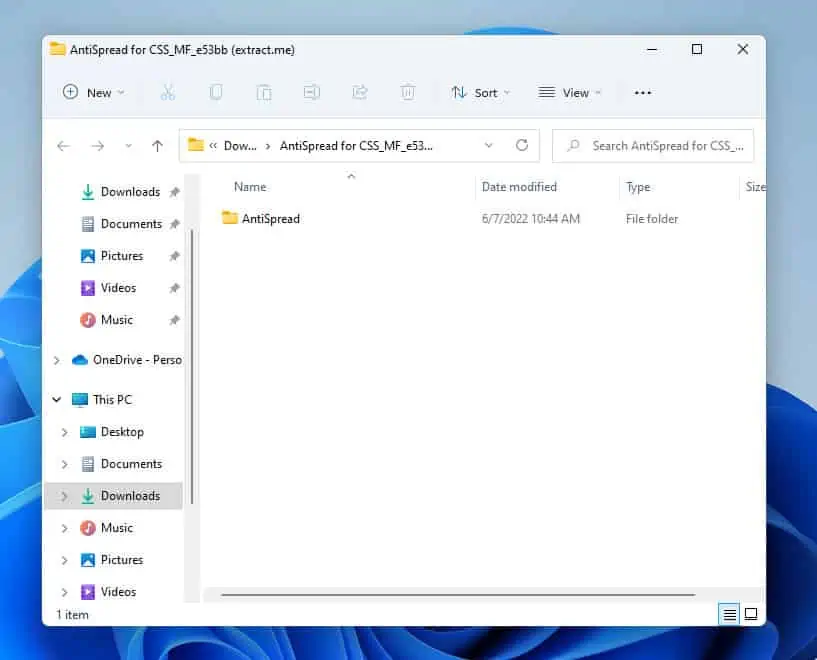Click the Dow... breadcrumb in address bar

coord(240,146)
